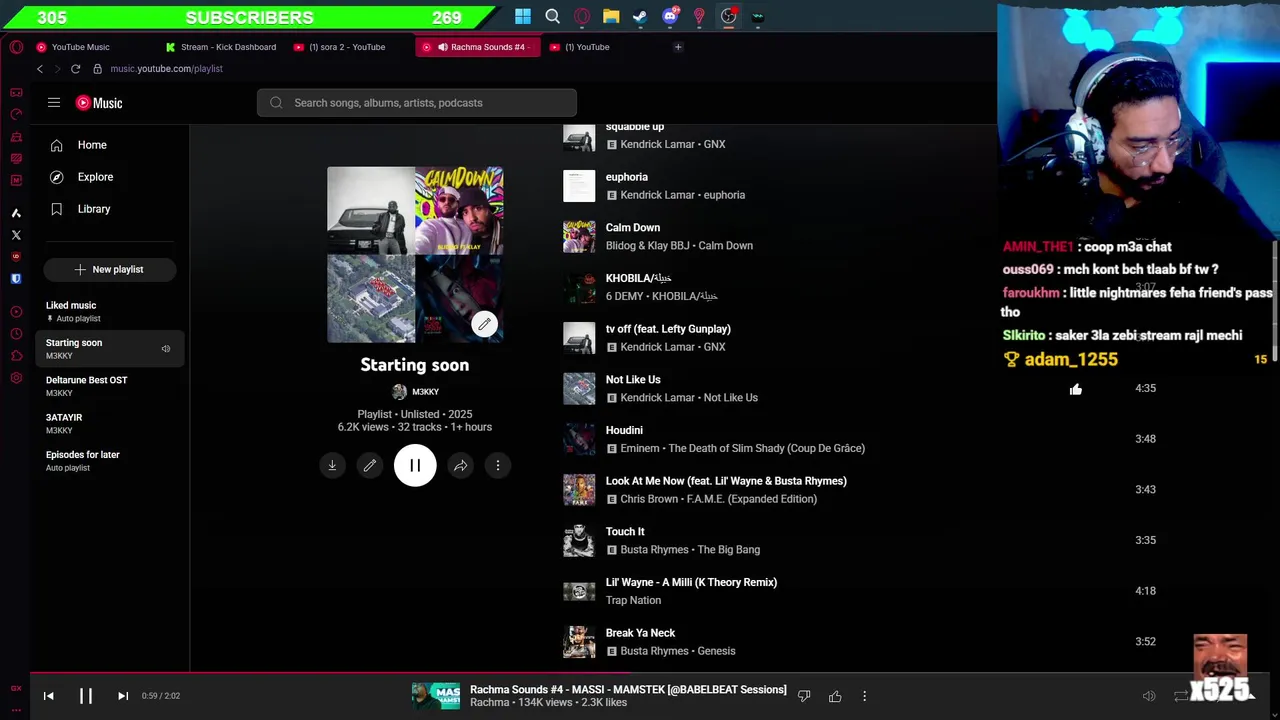Open a new browser tab with plus
This screenshot has width=1280, height=720.
(x=678, y=47)
